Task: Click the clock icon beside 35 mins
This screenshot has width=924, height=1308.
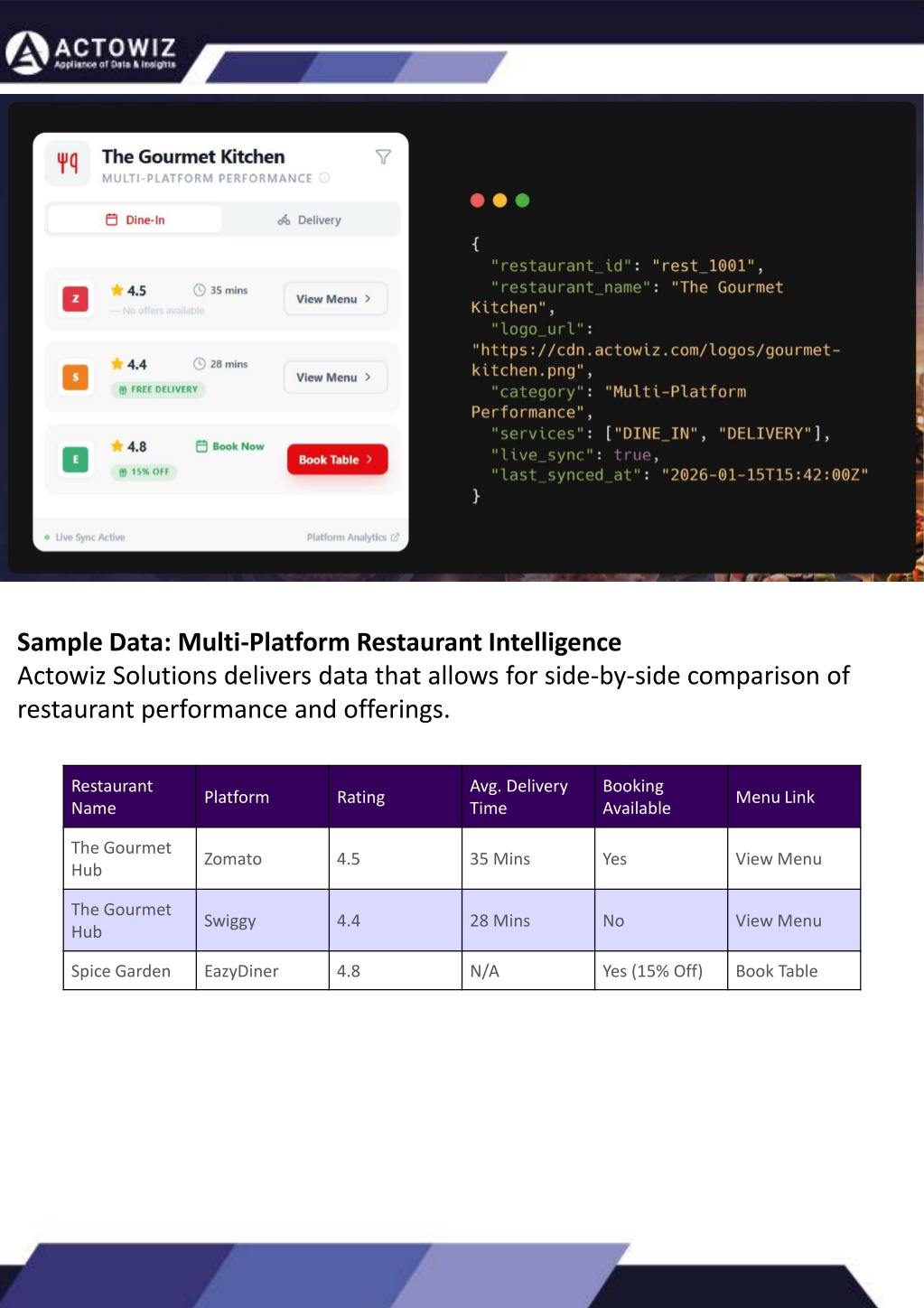Action: [x=200, y=290]
